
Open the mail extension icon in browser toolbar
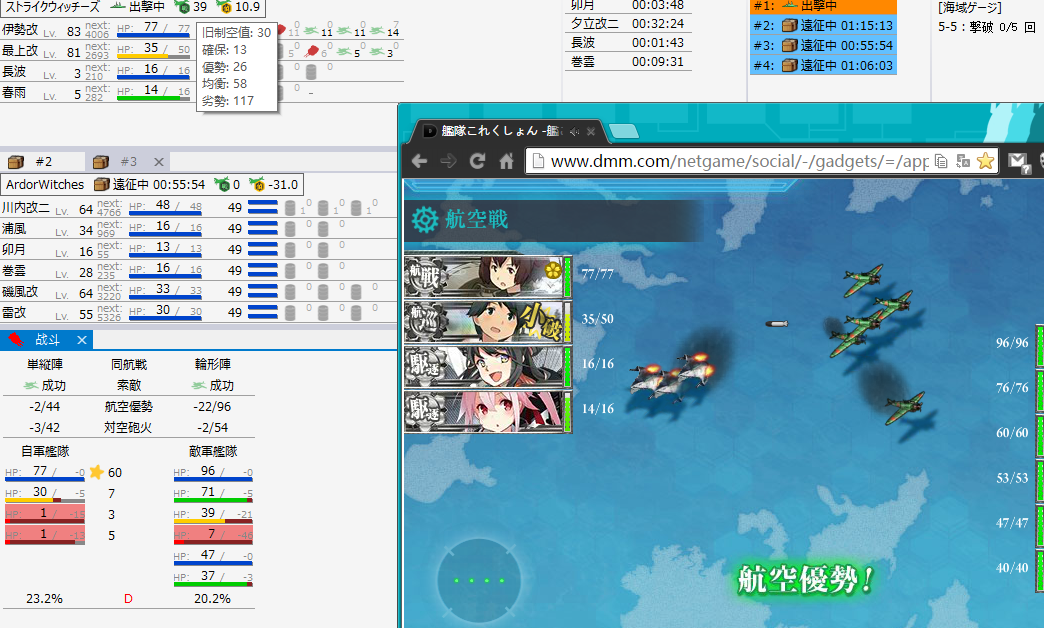[1017, 160]
